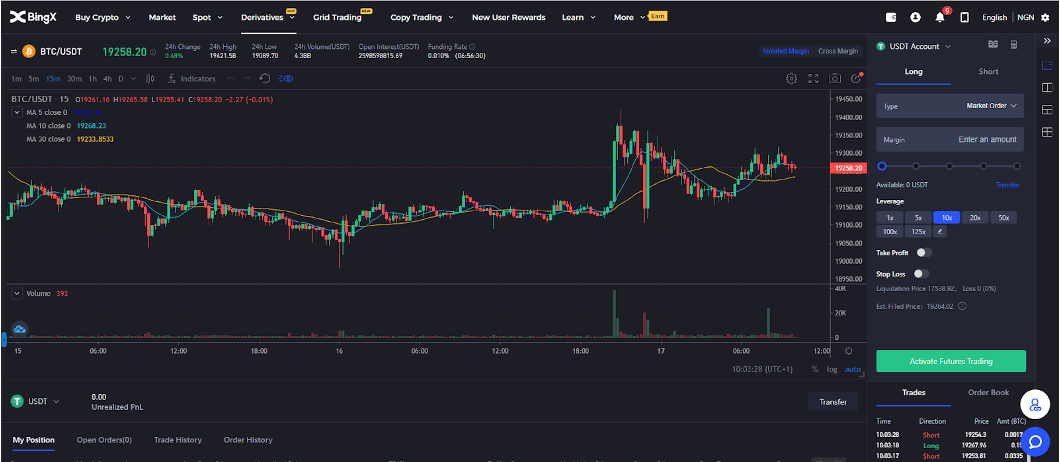Toggle the chart eye visibility icon
This screenshot has width=1060, height=462.
(285, 78)
